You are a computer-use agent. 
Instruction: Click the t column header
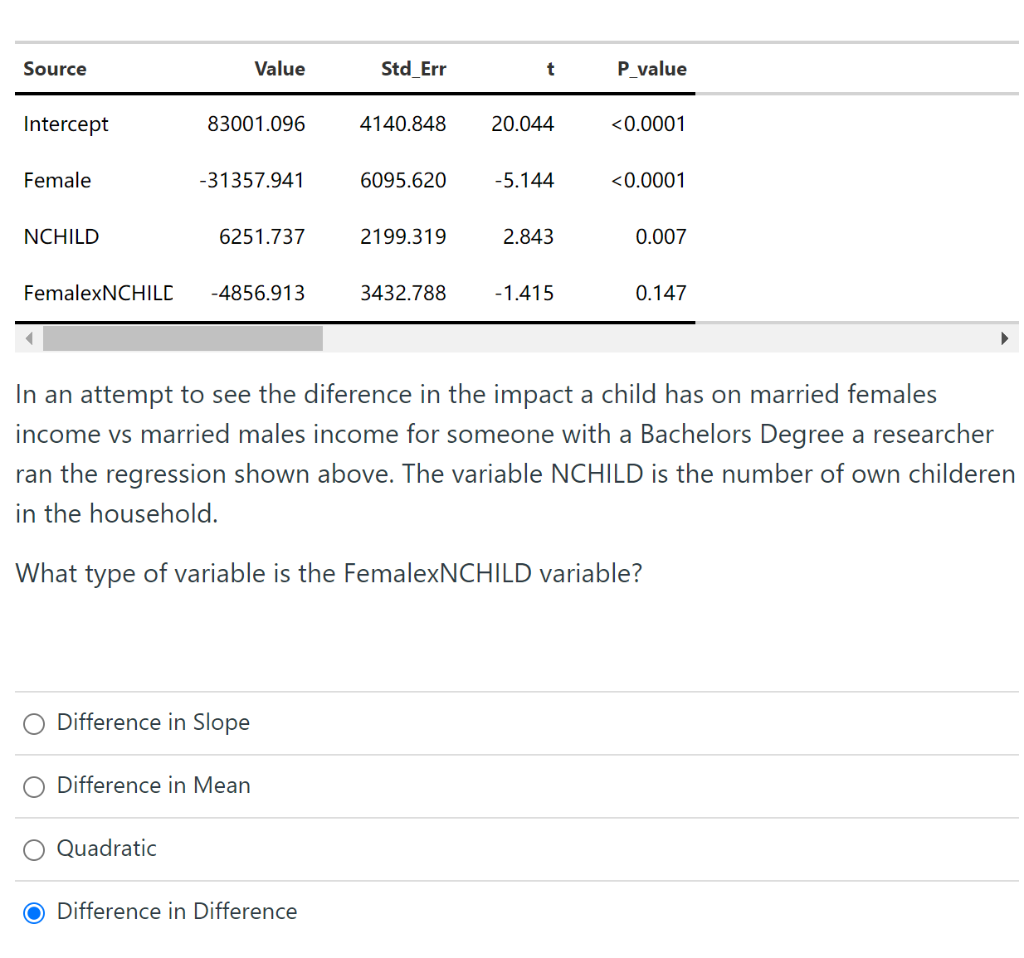click(551, 69)
